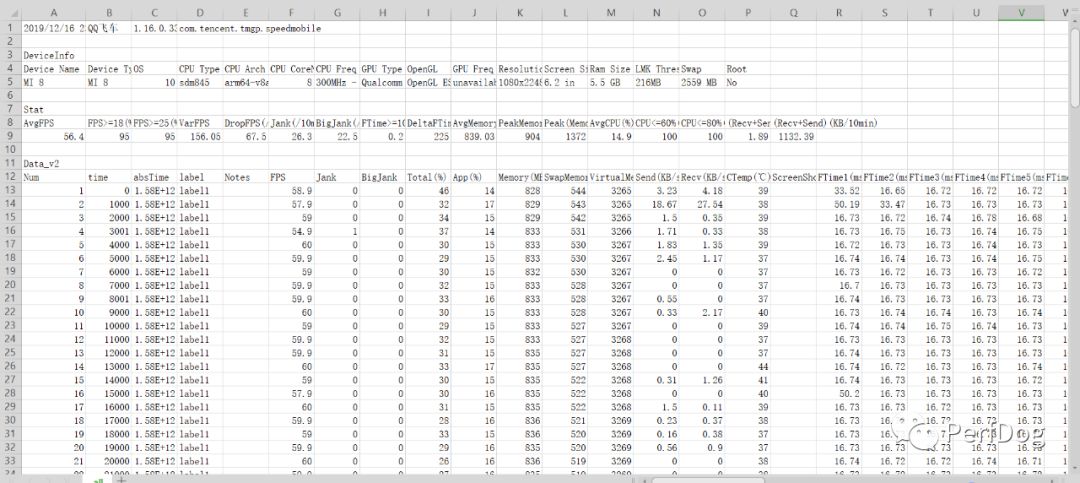Click the 3001 time cell
1080x483 pixels.
[x=109, y=230]
